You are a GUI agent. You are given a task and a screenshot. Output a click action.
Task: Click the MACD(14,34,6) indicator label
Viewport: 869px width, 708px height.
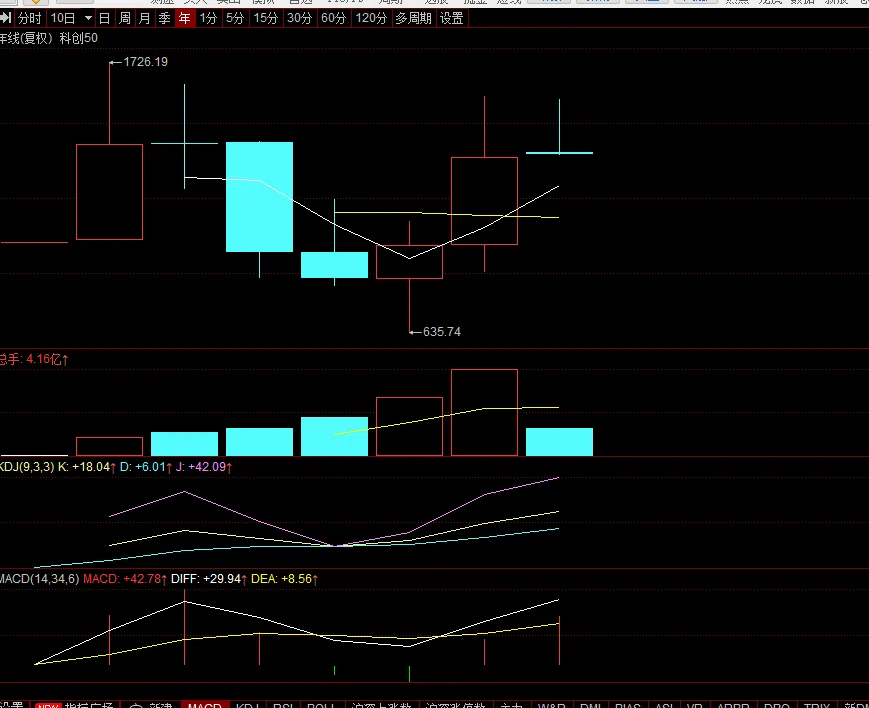point(39,579)
